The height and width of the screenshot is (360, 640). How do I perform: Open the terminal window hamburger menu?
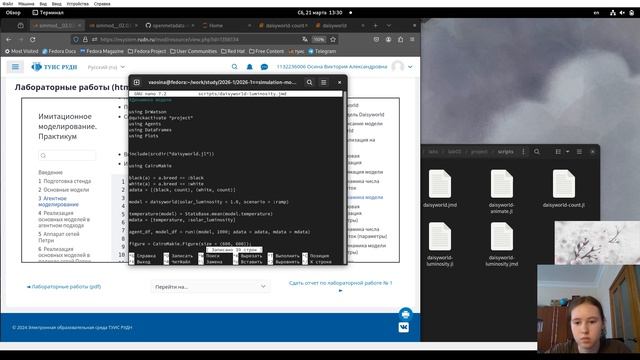click(x=324, y=82)
